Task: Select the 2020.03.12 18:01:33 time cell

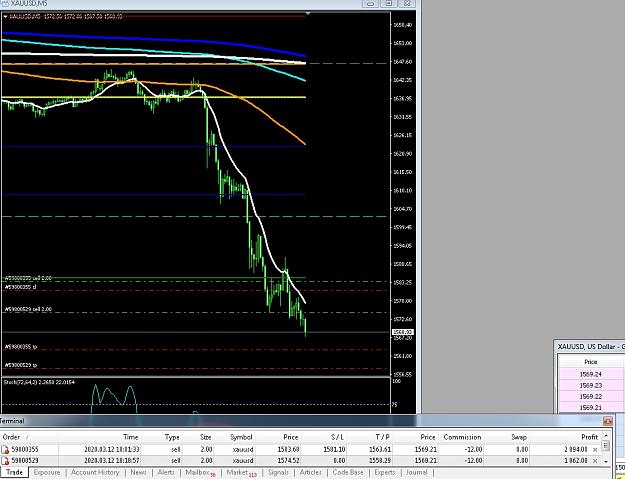Action: tap(112, 450)
